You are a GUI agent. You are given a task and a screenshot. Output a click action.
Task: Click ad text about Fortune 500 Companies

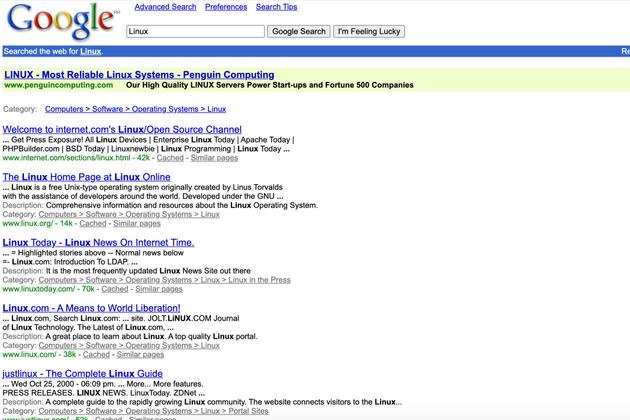coord(270,85)
